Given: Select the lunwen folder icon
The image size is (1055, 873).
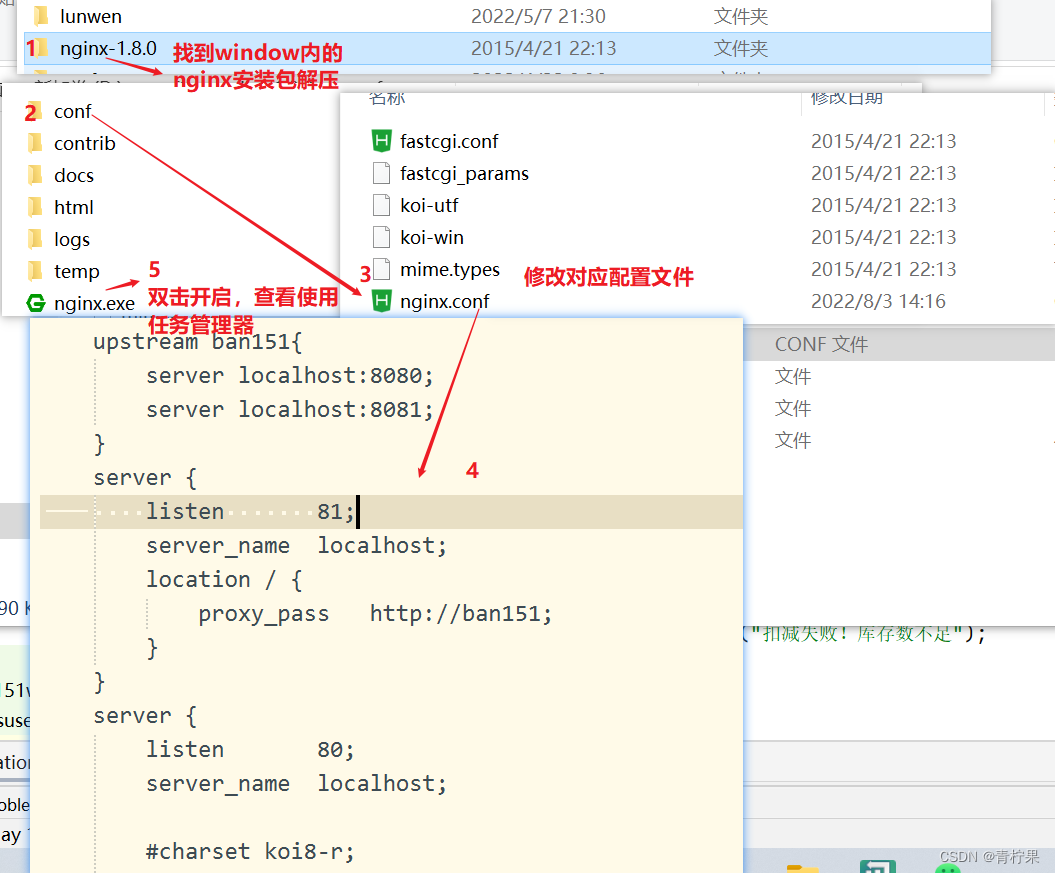Looking at the screenshot, I should [40, 15].
